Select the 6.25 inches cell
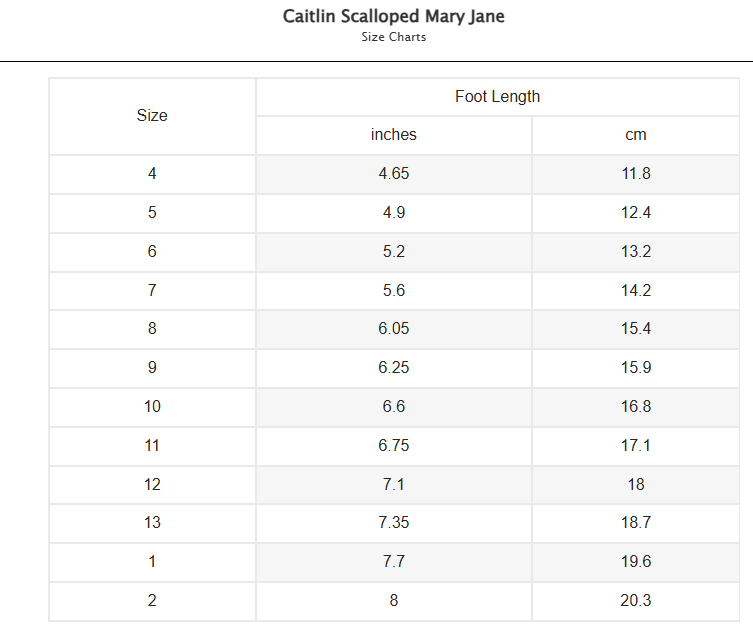The height and width of the screenshot is (644, 753). pyautogui.click(x=394, y=368)
